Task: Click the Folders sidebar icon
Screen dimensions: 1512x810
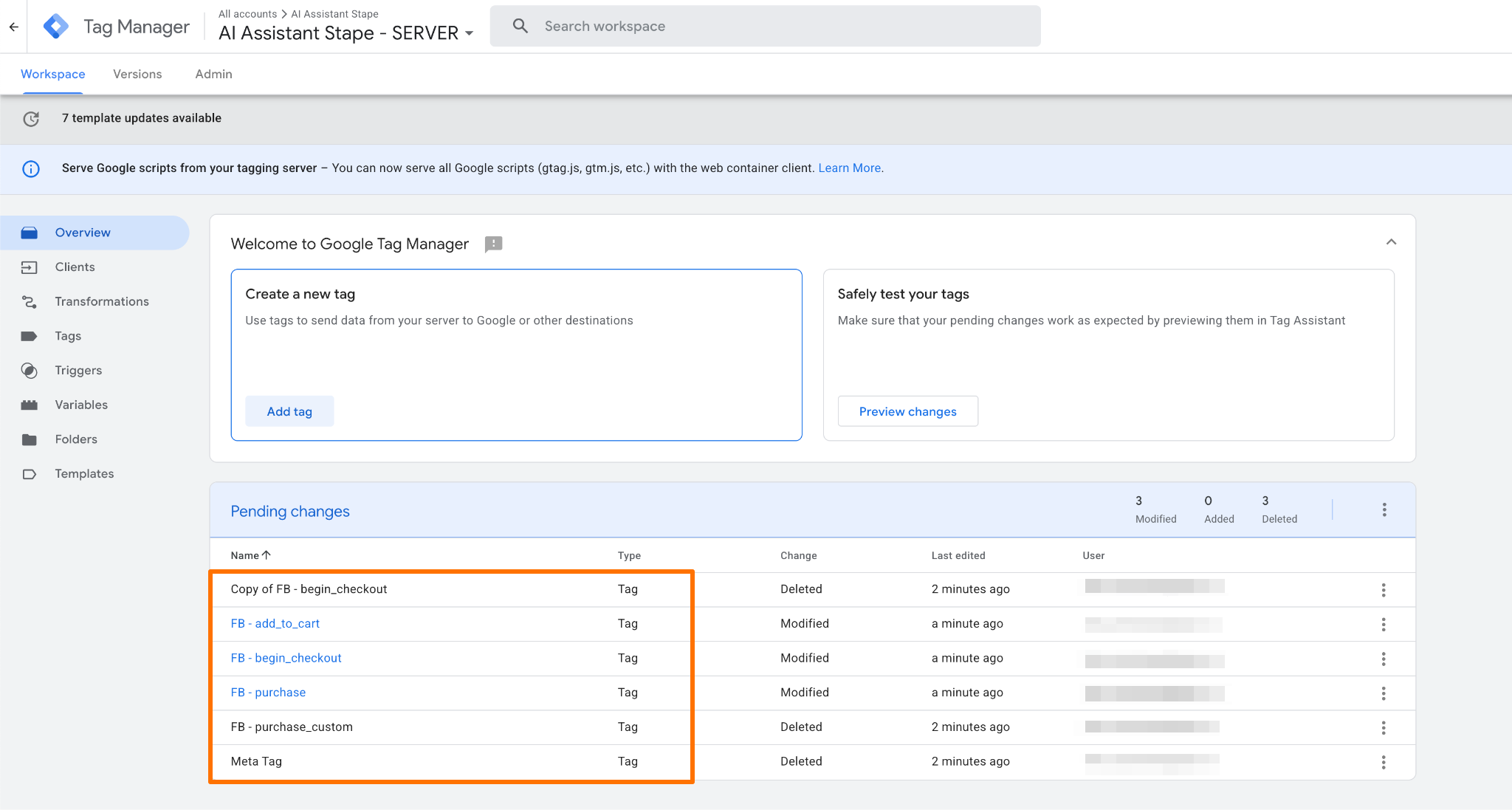Action: 30,439
